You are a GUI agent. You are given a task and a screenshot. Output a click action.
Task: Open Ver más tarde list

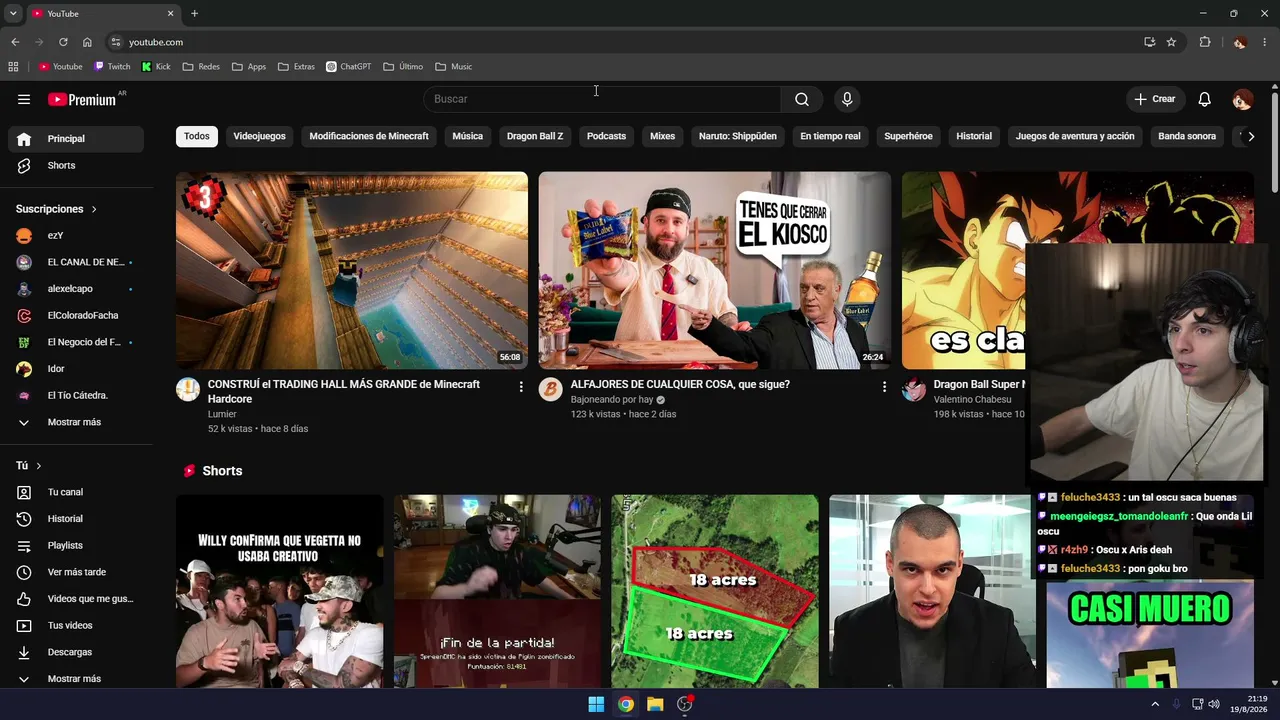pyautogui.click(x=76, y=572)
